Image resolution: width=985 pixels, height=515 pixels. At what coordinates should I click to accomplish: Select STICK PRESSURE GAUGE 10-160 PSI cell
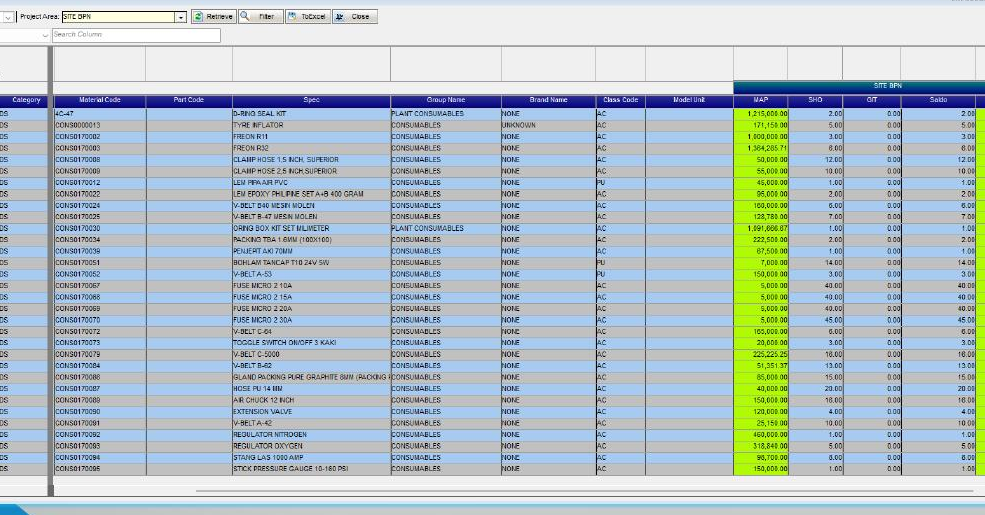coord(312,469)
